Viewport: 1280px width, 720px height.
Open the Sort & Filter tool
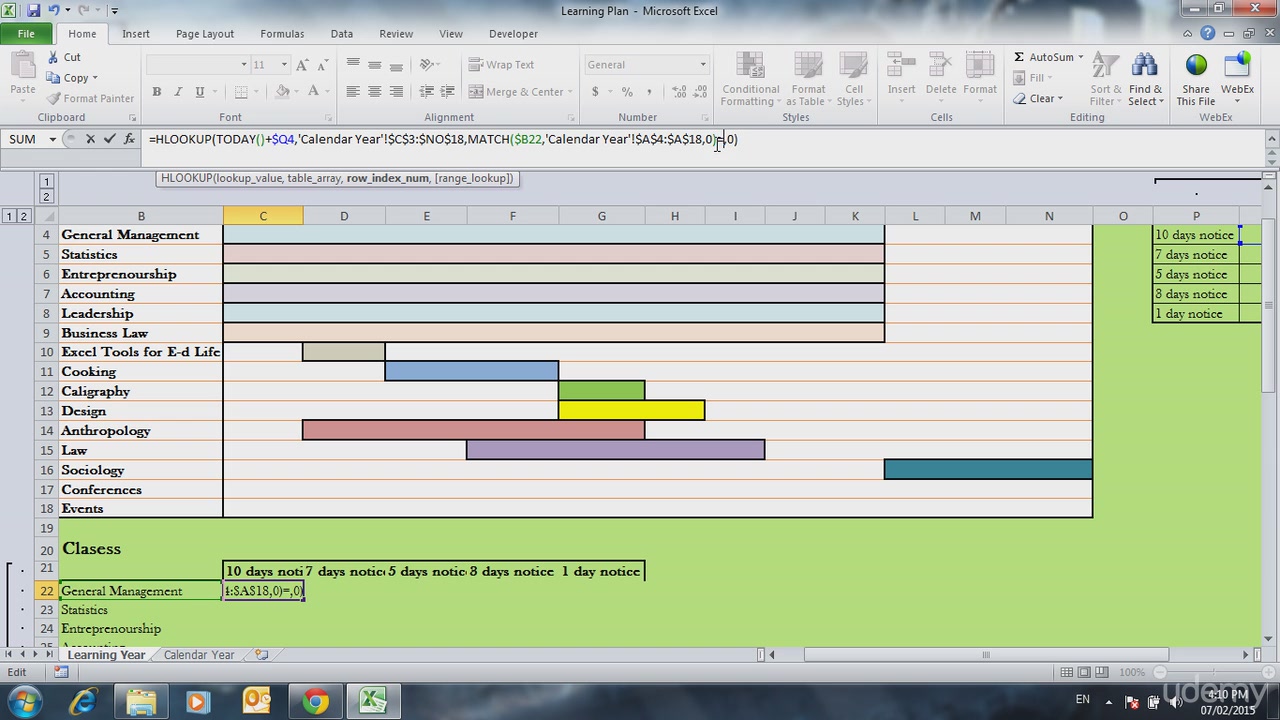(x=1105, y=79)
